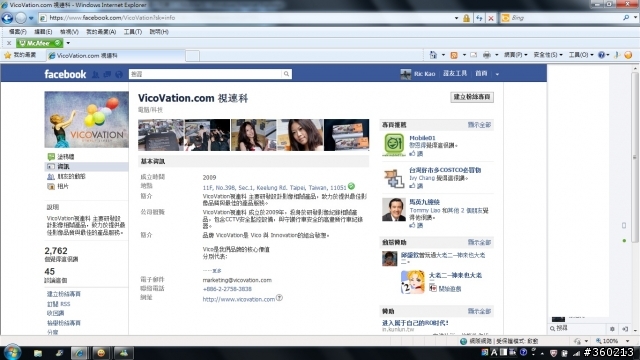Click the security padlock icon

pyautogui.click(x=466, y=18)
